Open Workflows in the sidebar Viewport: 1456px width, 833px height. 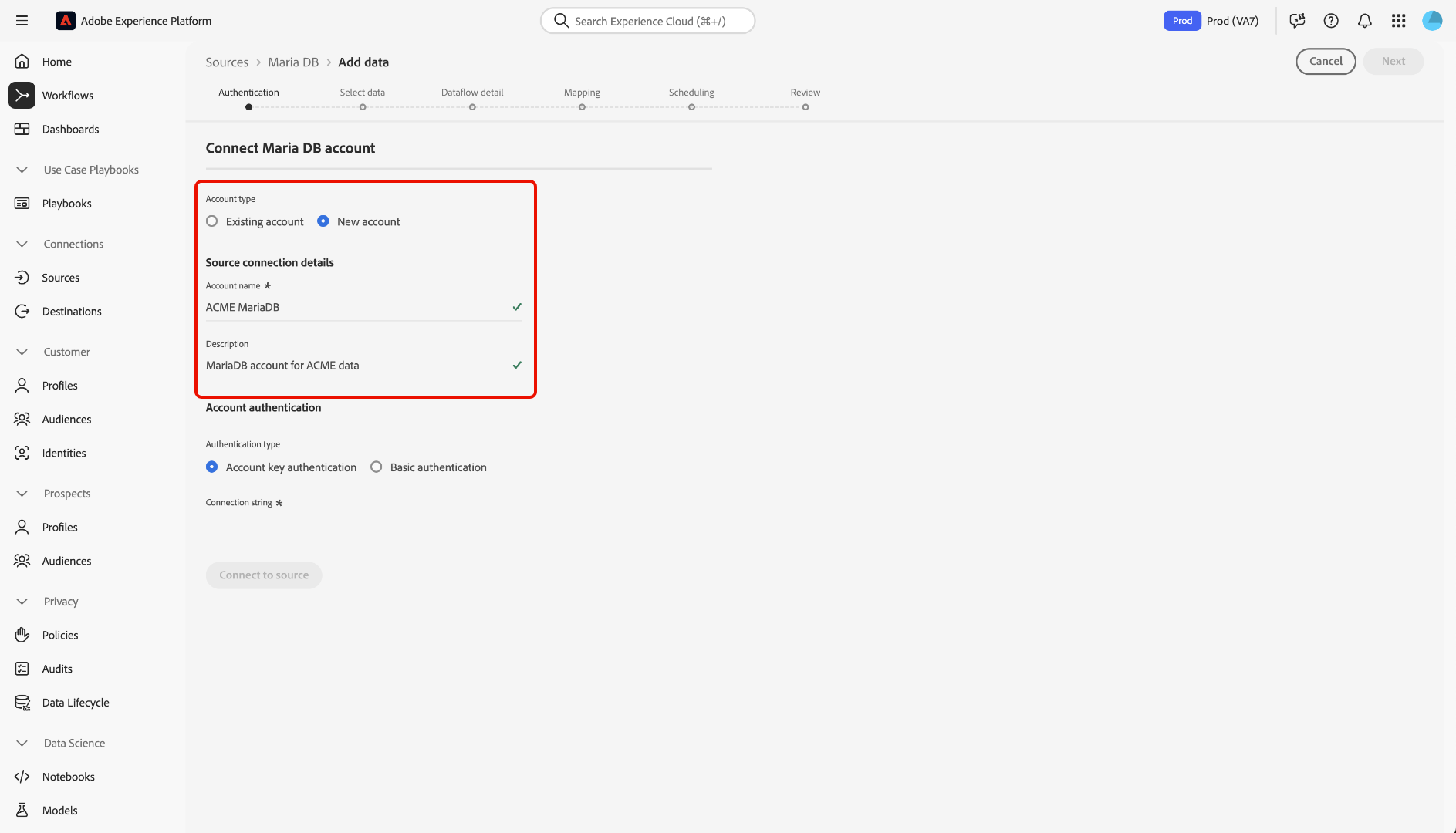click(x=68, y=96)
